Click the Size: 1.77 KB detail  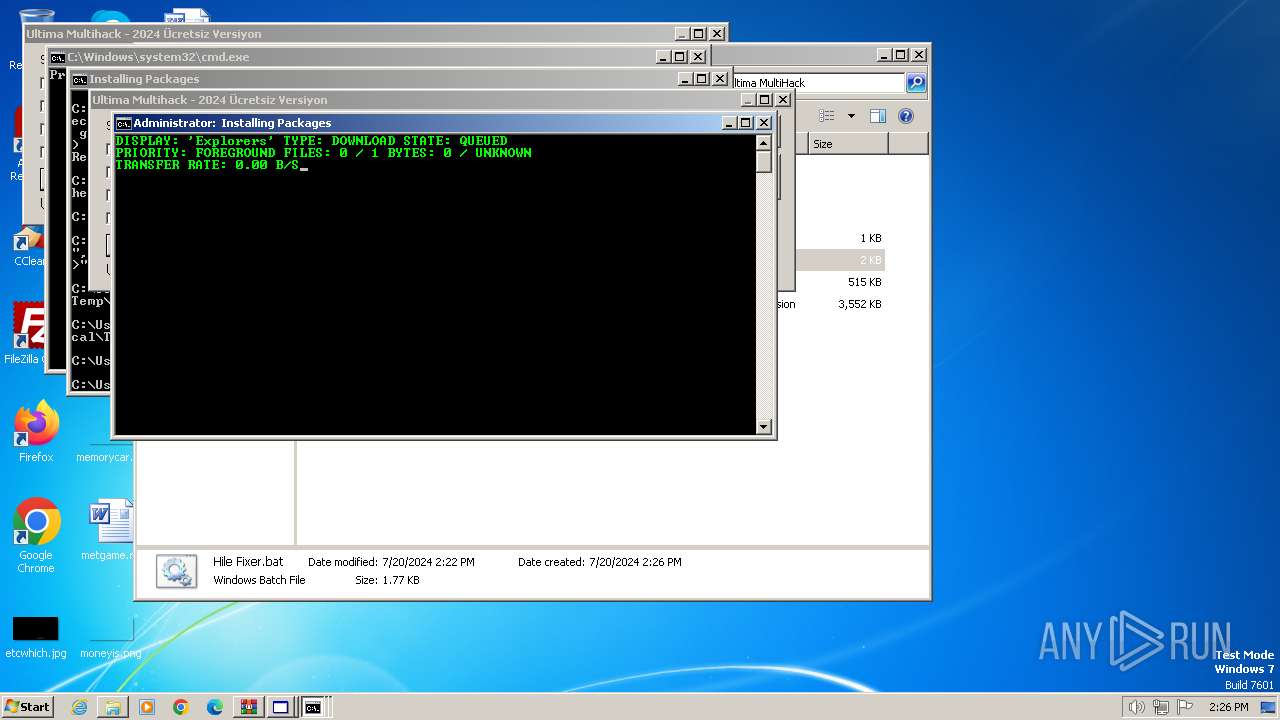click(x=387, y=580)
